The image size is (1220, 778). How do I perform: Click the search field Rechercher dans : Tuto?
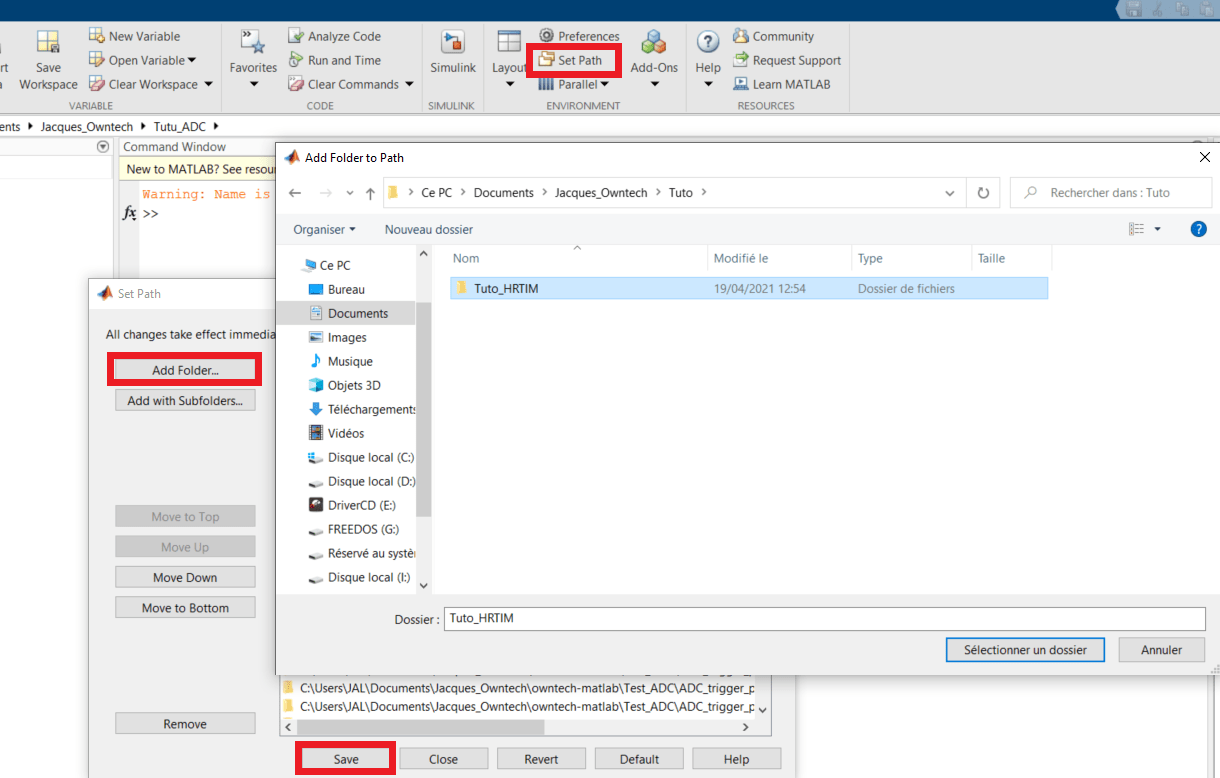coord(1110,193)
